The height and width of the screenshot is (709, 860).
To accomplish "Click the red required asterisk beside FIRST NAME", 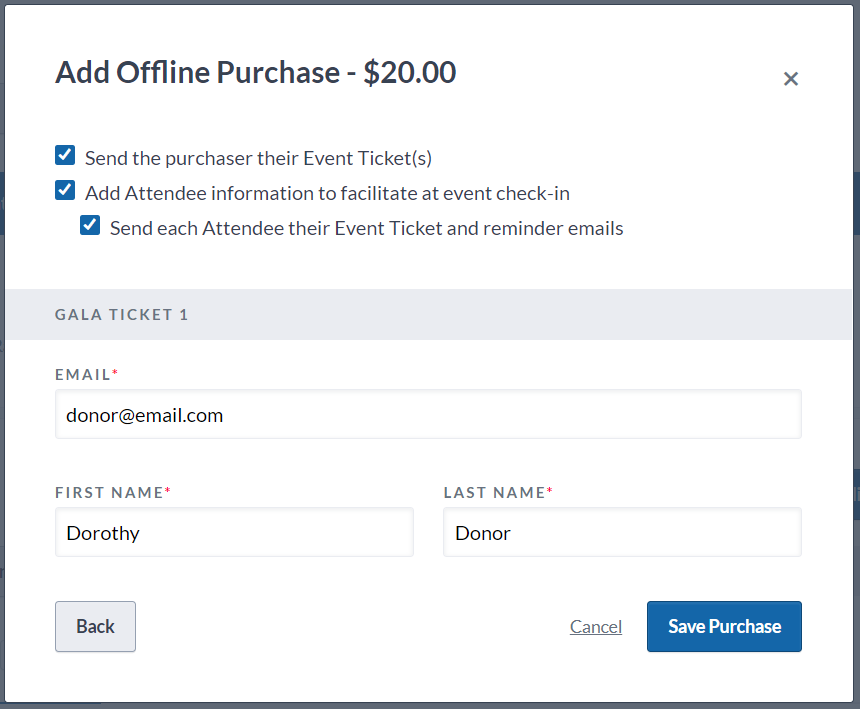I will [x=168, y=491].
